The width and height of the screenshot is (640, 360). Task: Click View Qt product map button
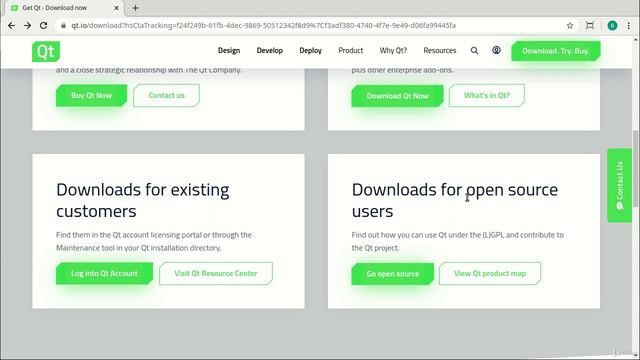click(490, 273)
